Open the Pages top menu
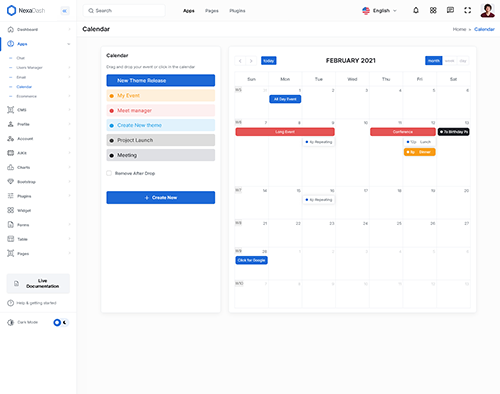 [212, 11]
